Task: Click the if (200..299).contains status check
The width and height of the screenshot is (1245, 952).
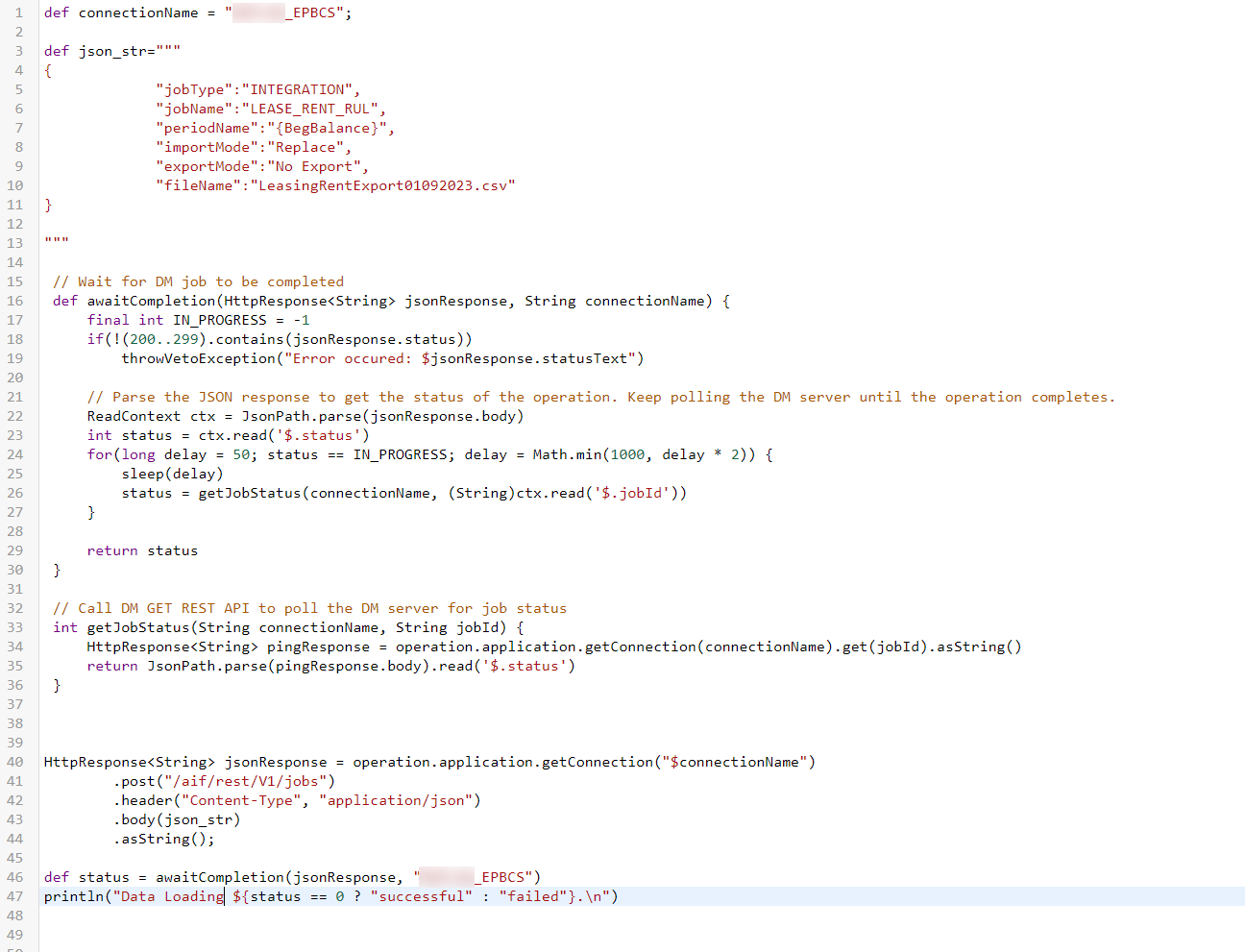Action: pyautogui.click(x=280, y=339)
